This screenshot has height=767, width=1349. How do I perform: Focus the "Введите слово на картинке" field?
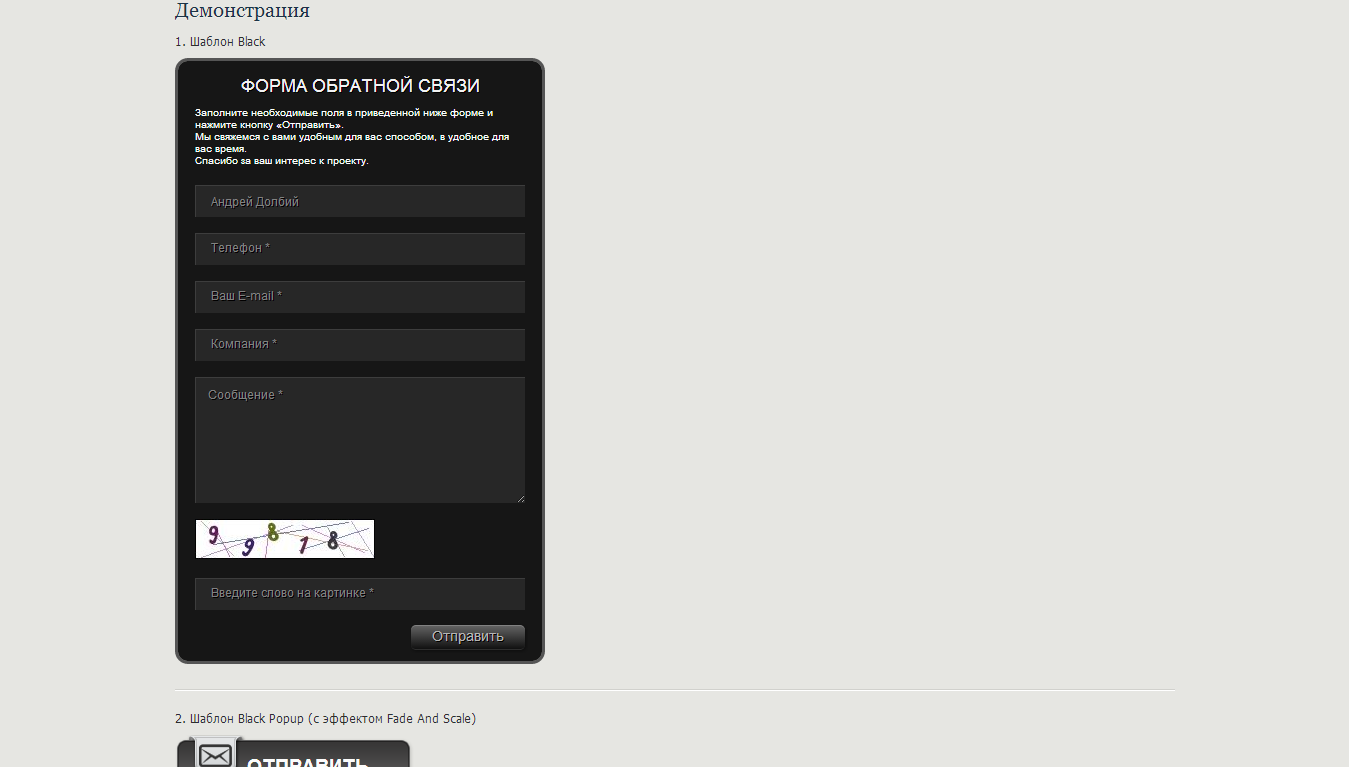click(359, 594)
